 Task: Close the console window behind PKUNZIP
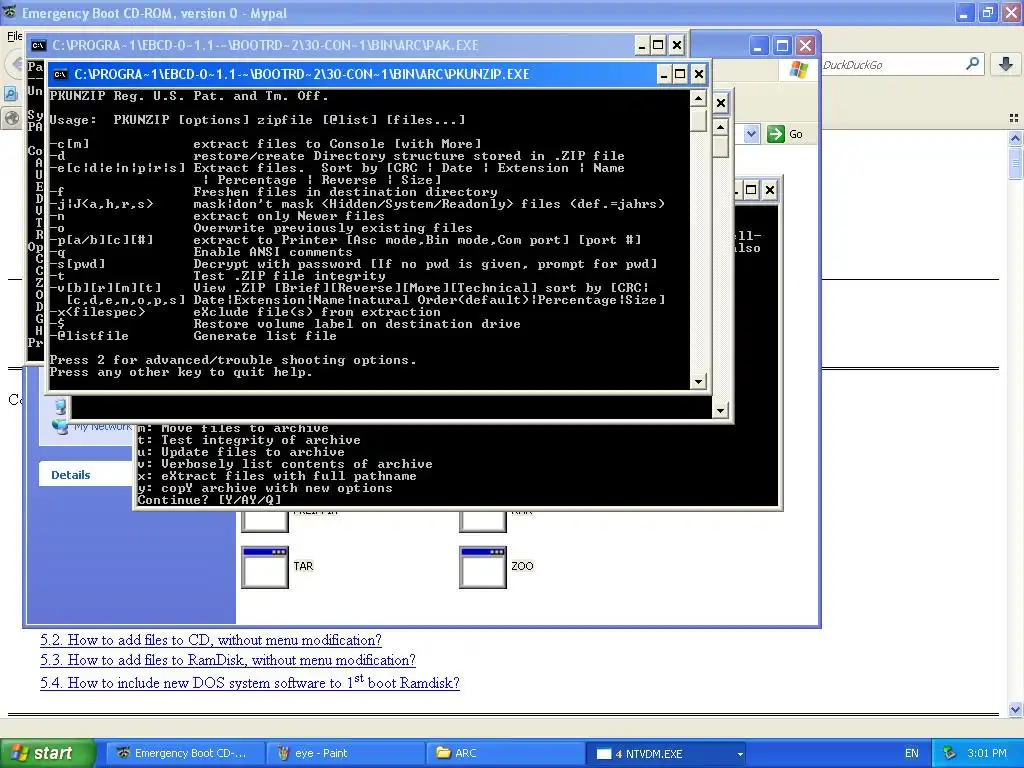[x=720, y=103]
